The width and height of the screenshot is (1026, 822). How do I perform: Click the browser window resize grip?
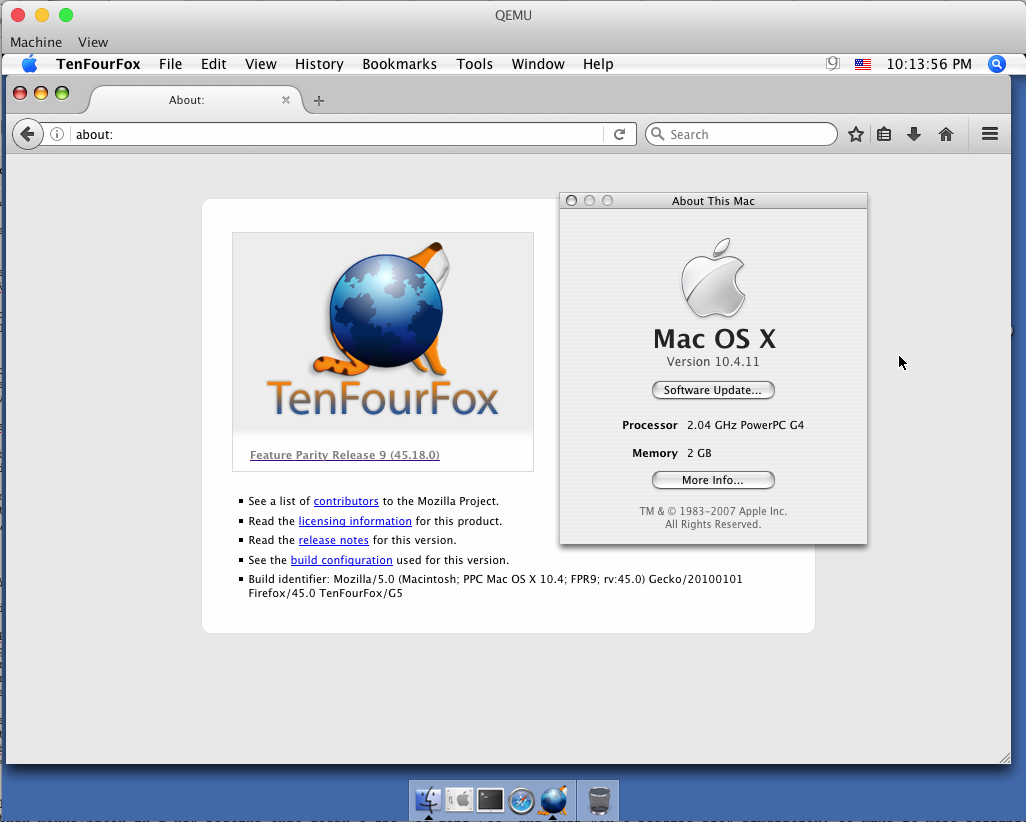pos(1004,758)
